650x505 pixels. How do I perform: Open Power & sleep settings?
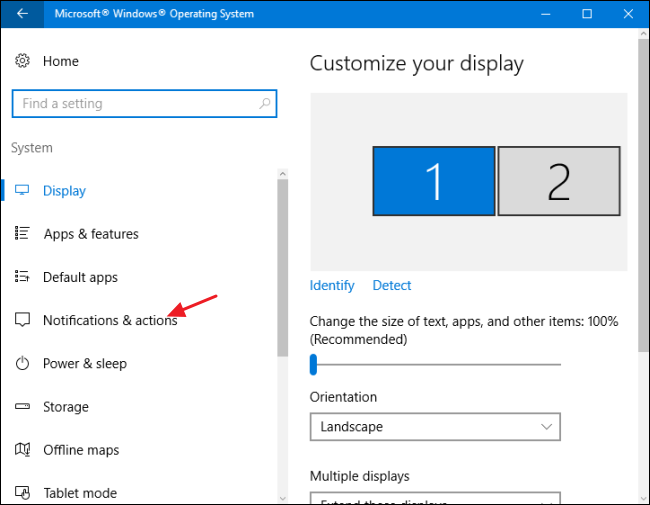coord(84,364)
